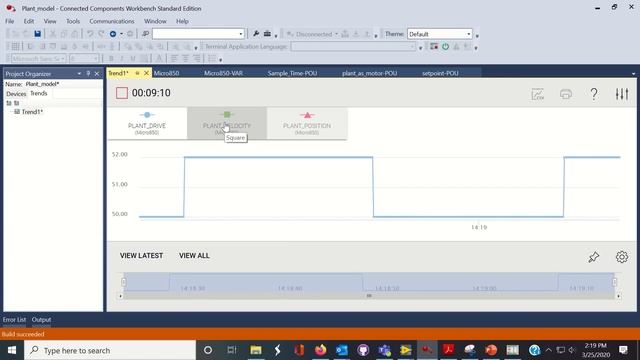
Task: Click the overview horizontal scrollbar thumb
Action: click(369, 296)
